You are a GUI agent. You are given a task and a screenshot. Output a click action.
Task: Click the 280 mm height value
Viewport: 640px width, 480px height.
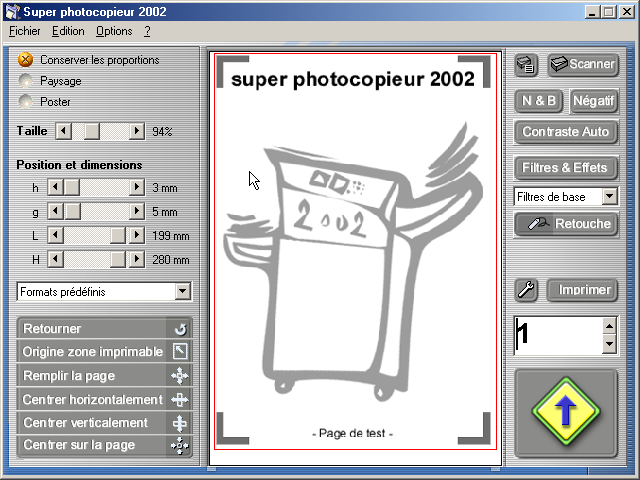(x=171, y=260)
